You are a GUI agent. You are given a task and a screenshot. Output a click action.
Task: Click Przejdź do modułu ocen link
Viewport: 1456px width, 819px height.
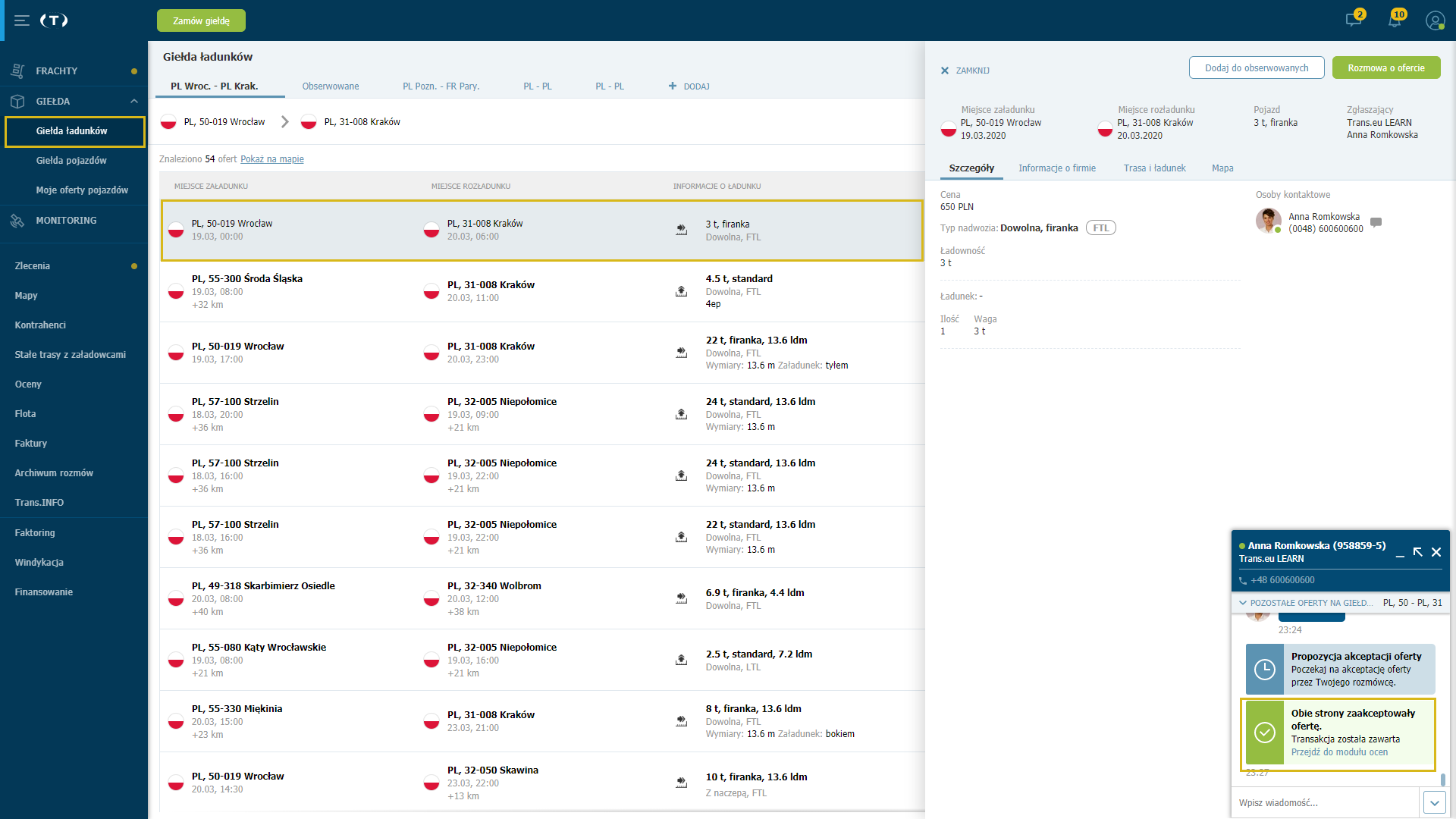tap(1339, 752)
